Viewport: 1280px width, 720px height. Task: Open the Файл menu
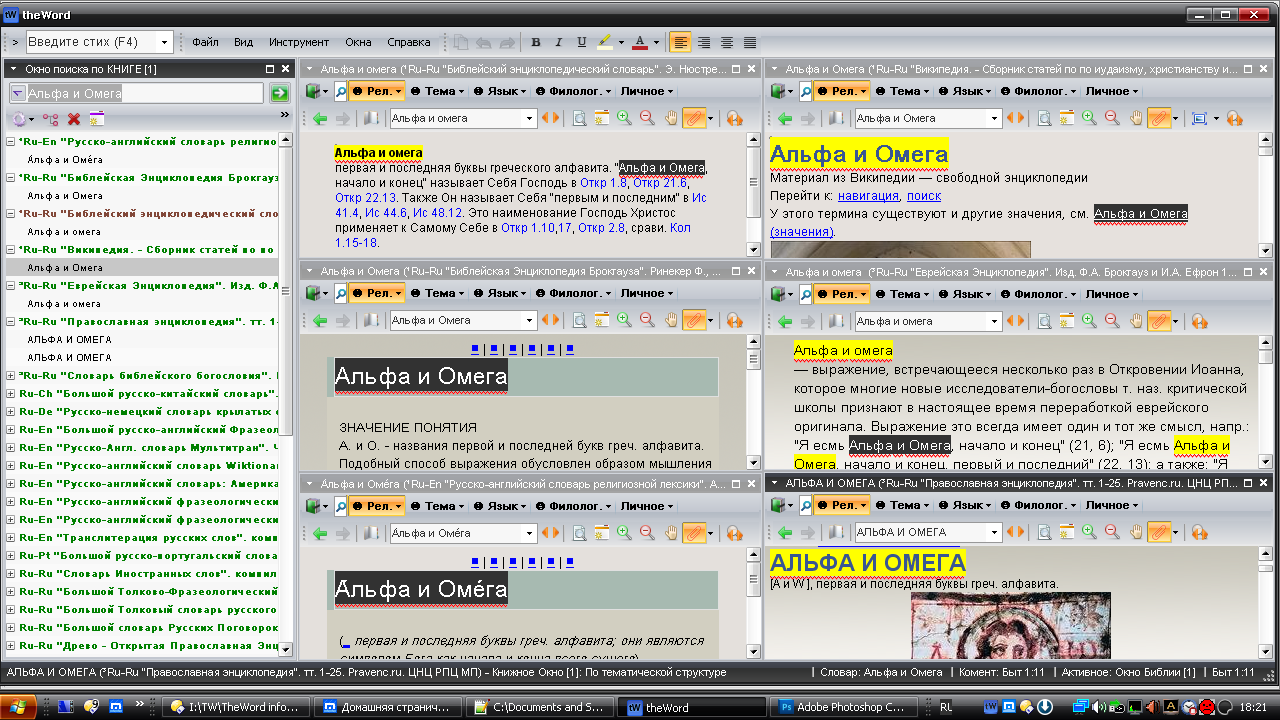coord(205,42)
